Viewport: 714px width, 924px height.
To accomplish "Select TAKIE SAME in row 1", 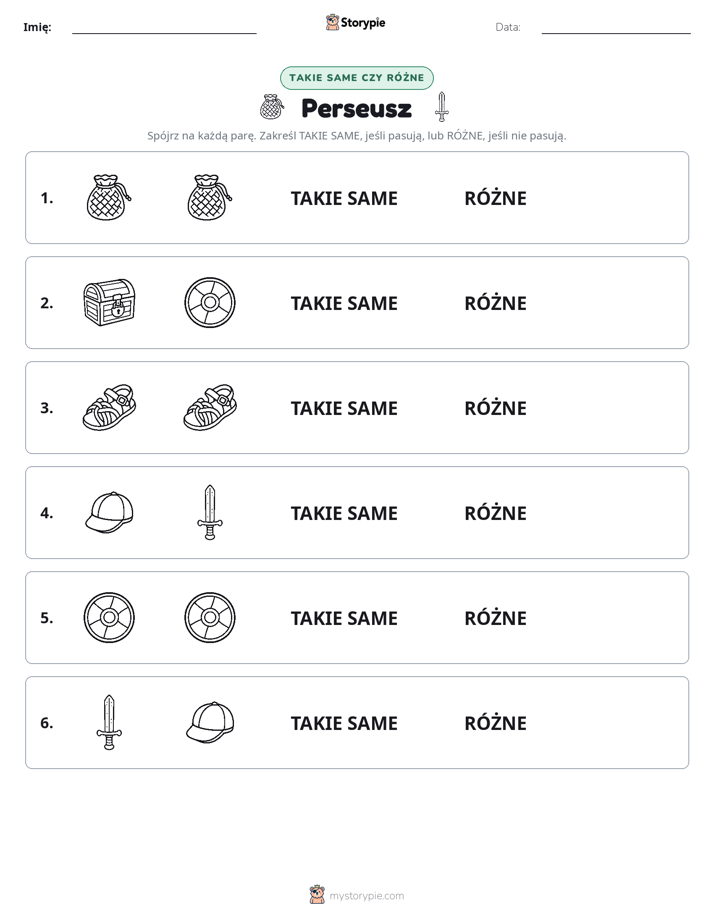I will (x=344, y=198).
